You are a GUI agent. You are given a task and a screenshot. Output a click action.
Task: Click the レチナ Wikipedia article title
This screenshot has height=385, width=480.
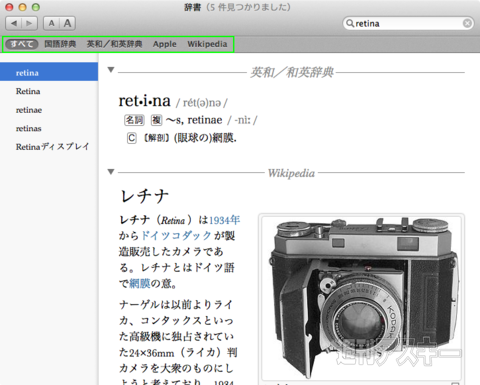click(x=145, y=196)
